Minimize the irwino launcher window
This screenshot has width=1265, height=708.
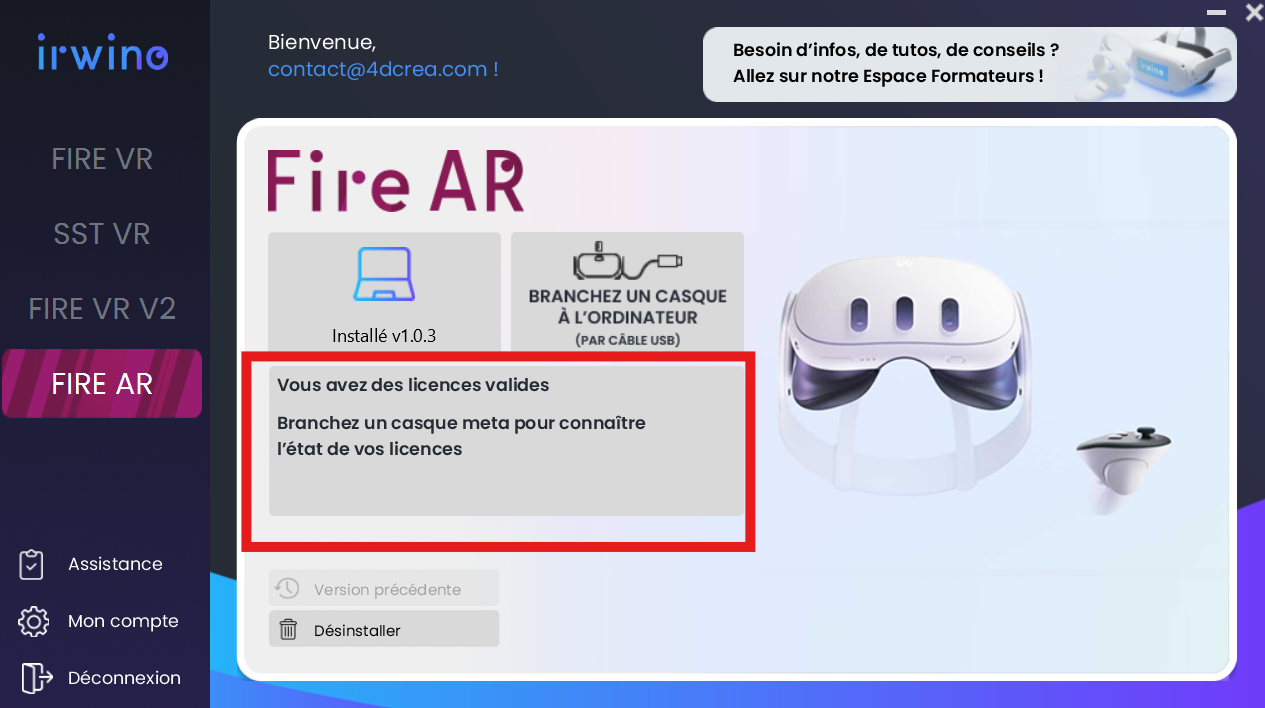point(1216,13)
